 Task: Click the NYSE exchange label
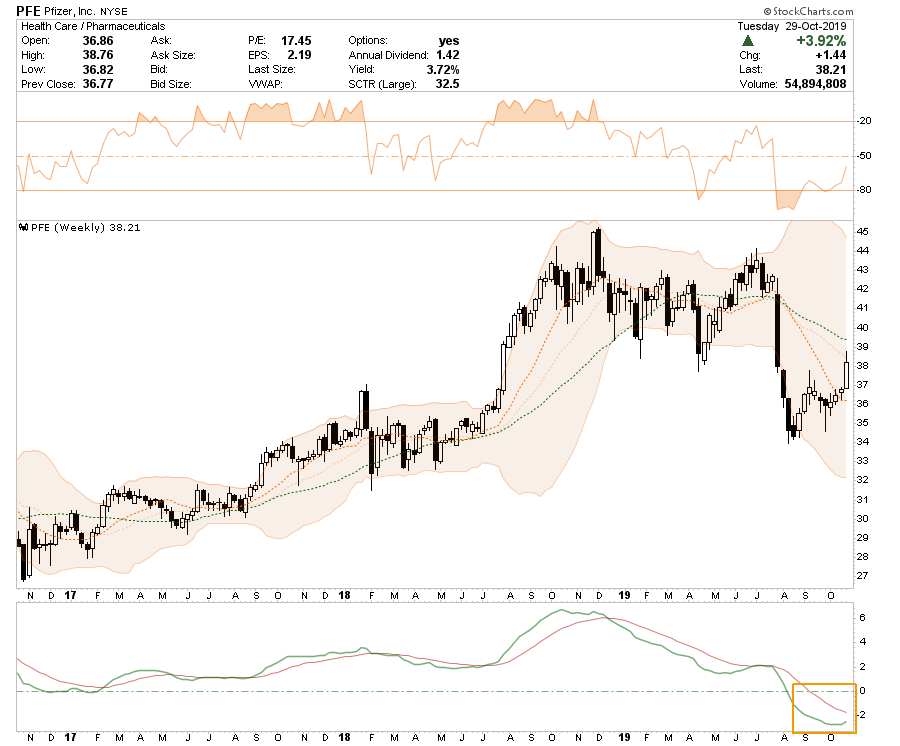[x=114, y=12]
